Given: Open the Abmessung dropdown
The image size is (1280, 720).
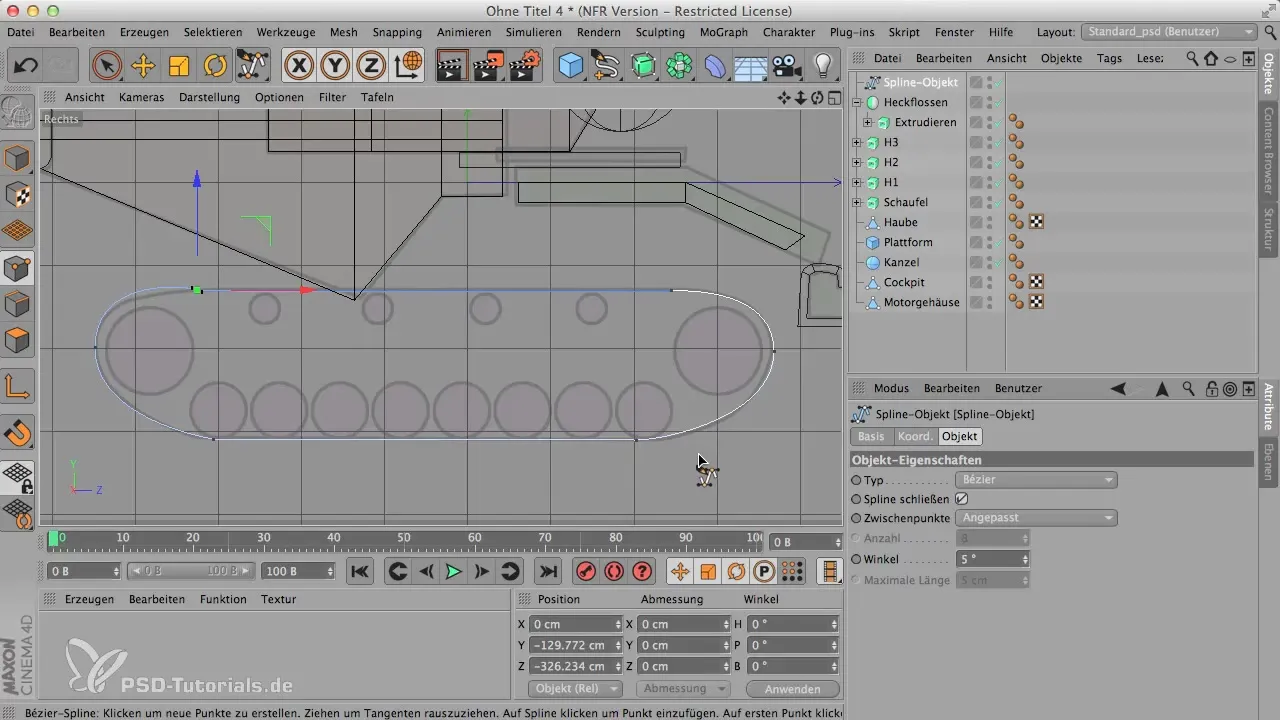Looking at the screenshot, I should 683,689.
